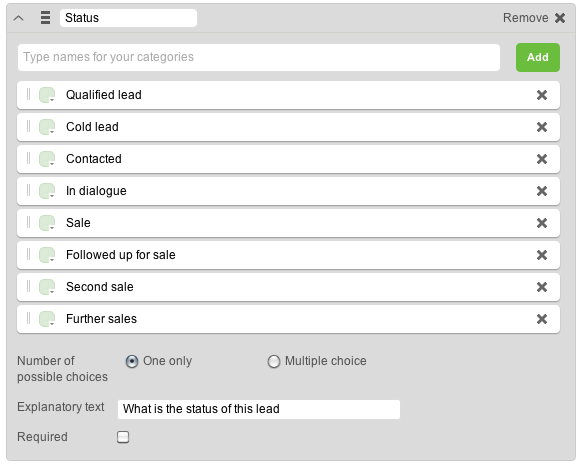Open color dropdown for Contacted category
585x465 pixels.
click(x=47, y=159)
